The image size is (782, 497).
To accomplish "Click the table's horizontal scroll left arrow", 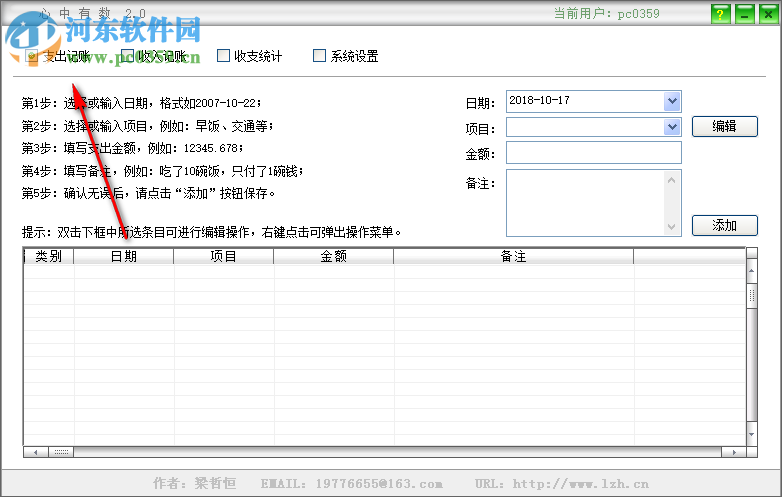I will [x=36, y=452].
